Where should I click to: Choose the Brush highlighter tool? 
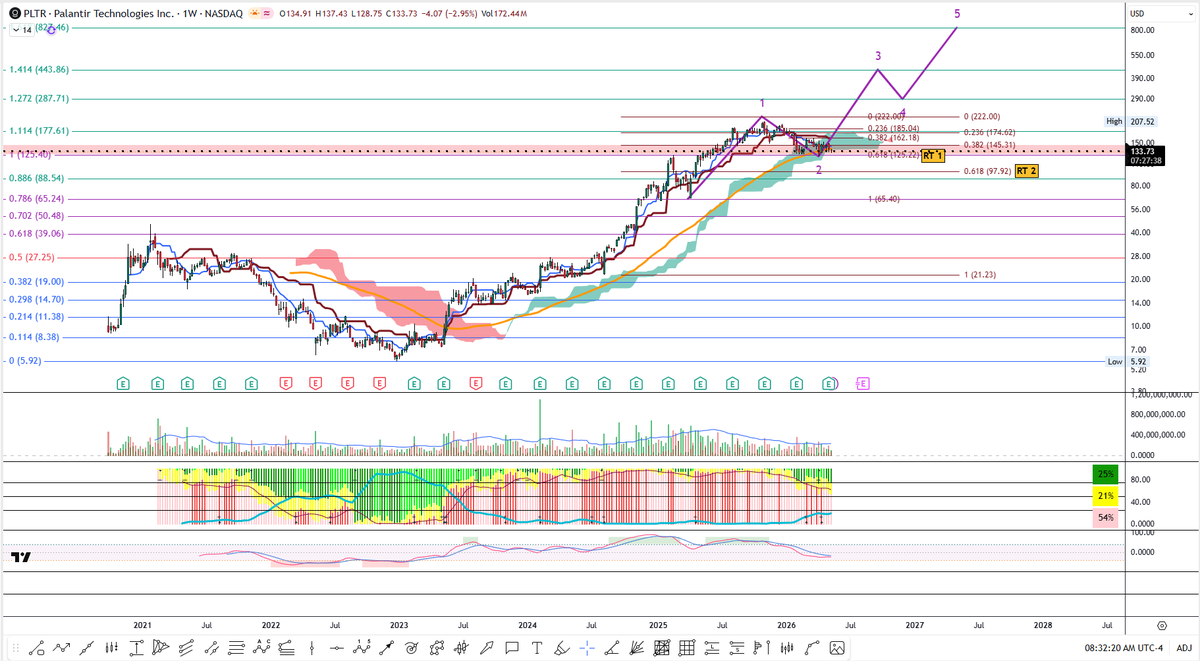[562, 648]
